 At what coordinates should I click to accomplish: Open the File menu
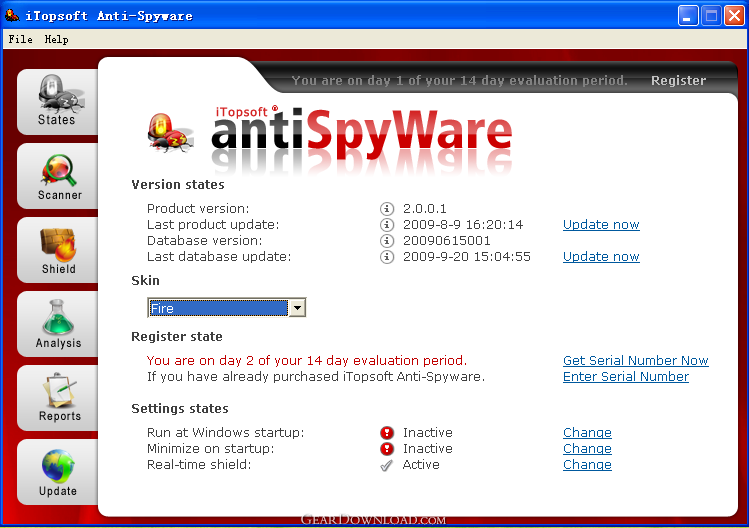pyautogui.click(x=21, y=39)
